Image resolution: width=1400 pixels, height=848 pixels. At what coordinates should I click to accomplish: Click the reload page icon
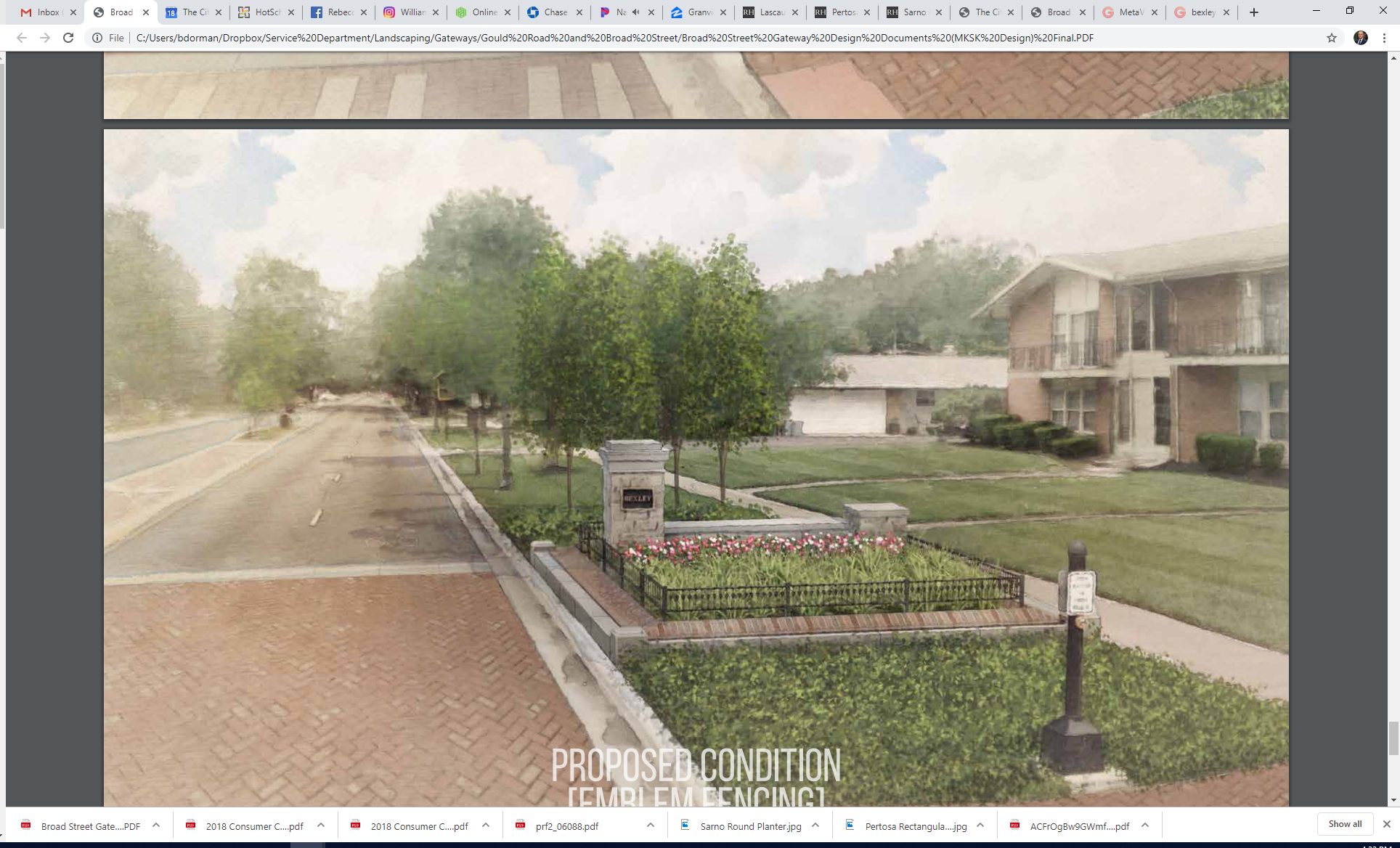pyautogui.click(x=68, y=38)
